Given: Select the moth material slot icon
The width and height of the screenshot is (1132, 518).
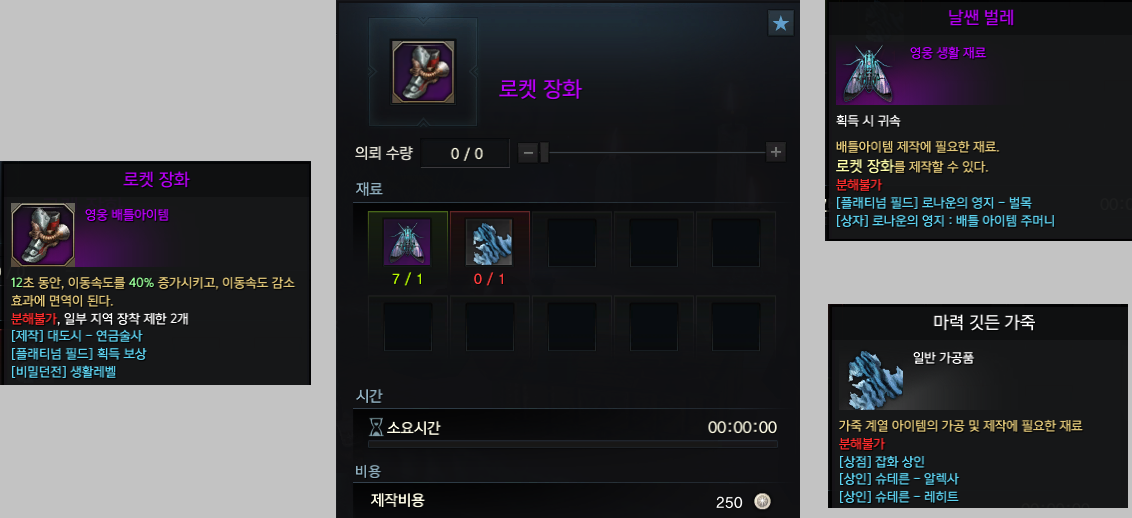Looking at the screenshot, I should [x=407, y=242].
